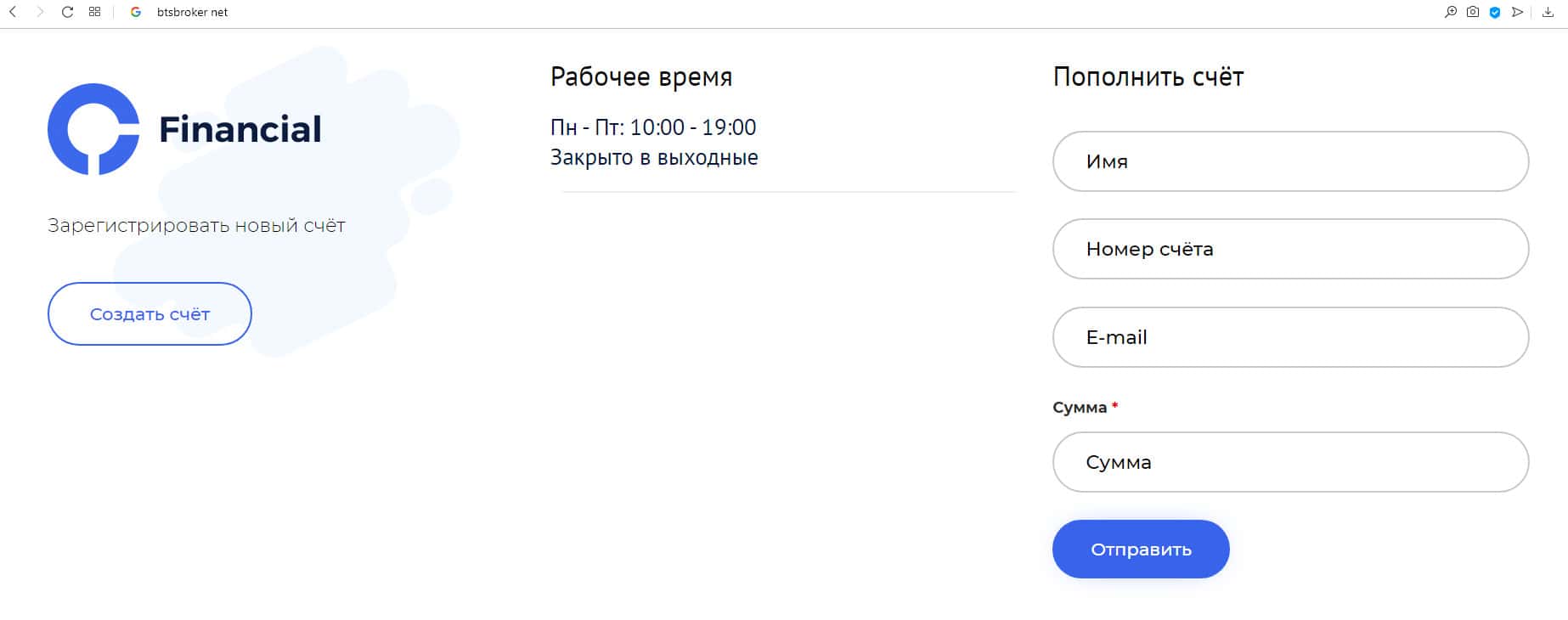Reload the current page

(x=67, y=12)
